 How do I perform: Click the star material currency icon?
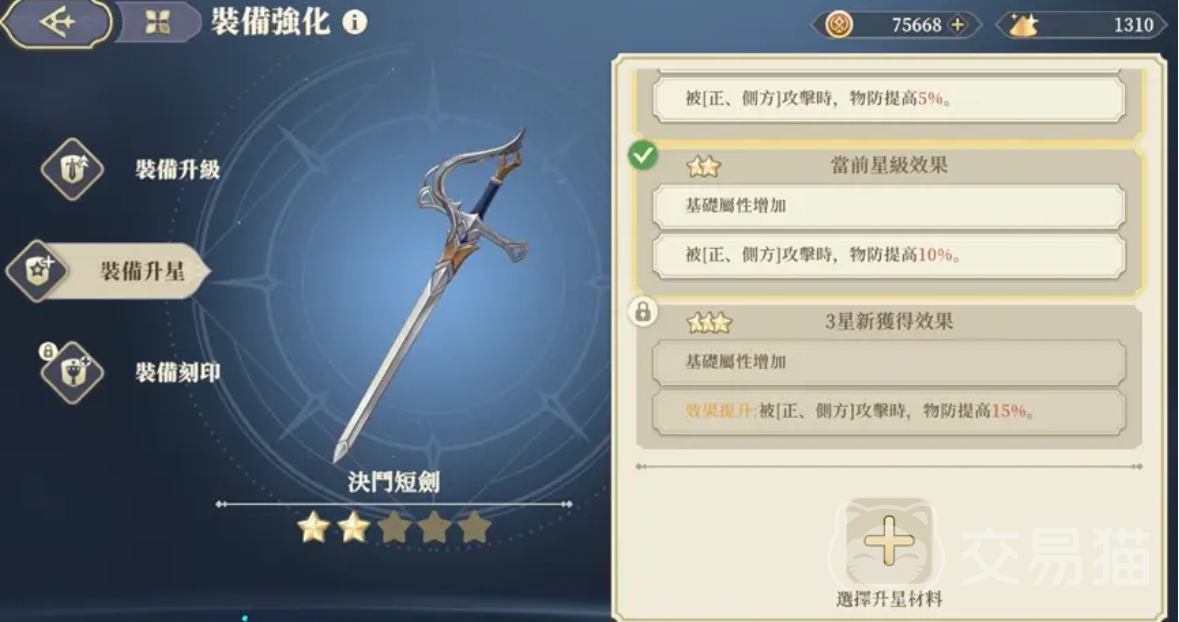click(1023, 25)
